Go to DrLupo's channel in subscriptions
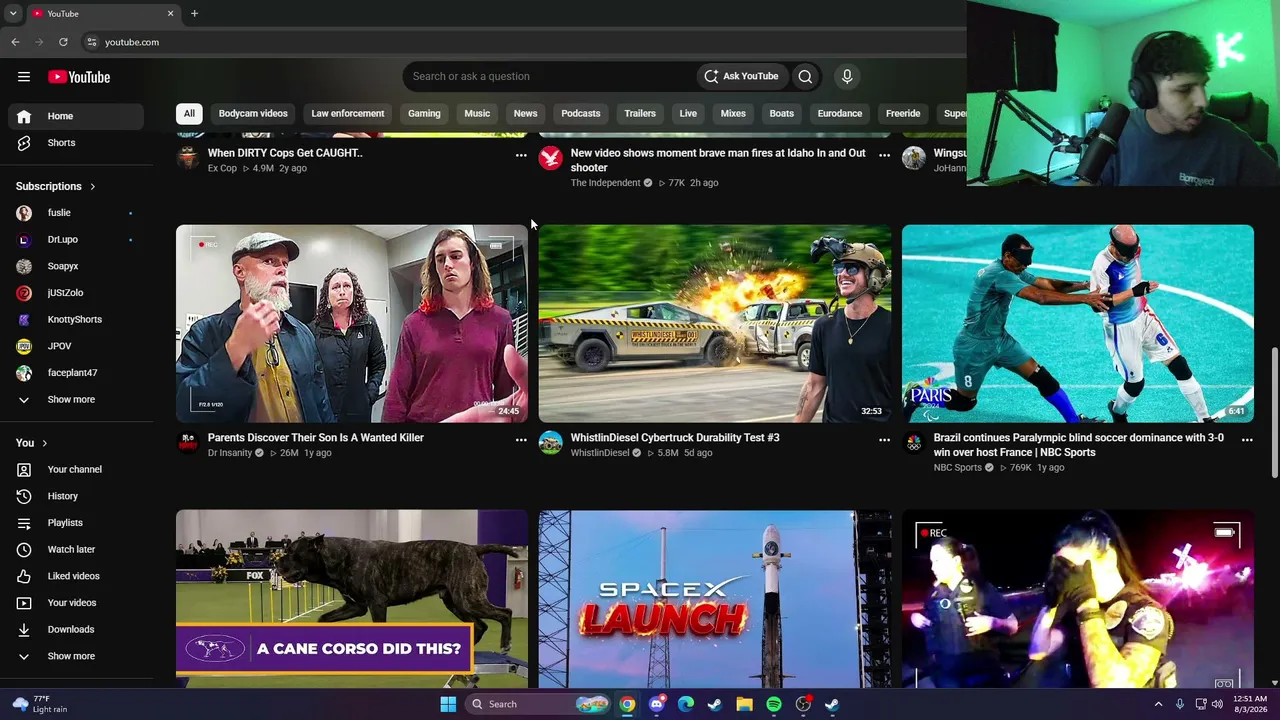This screenshot has width=1280, height=720. pos(76,240)
